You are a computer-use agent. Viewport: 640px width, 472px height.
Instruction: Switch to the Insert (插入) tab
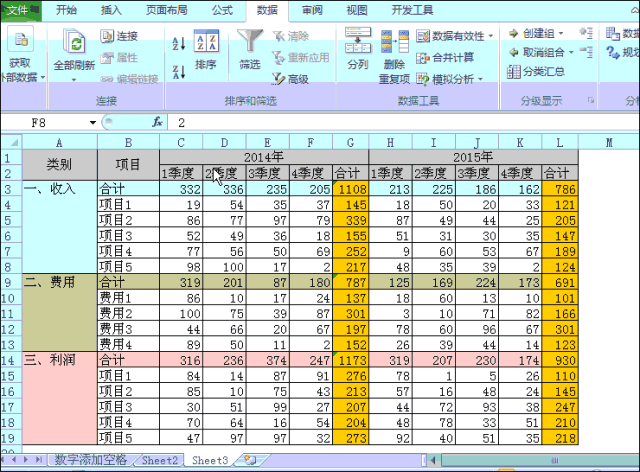point(111,10)
